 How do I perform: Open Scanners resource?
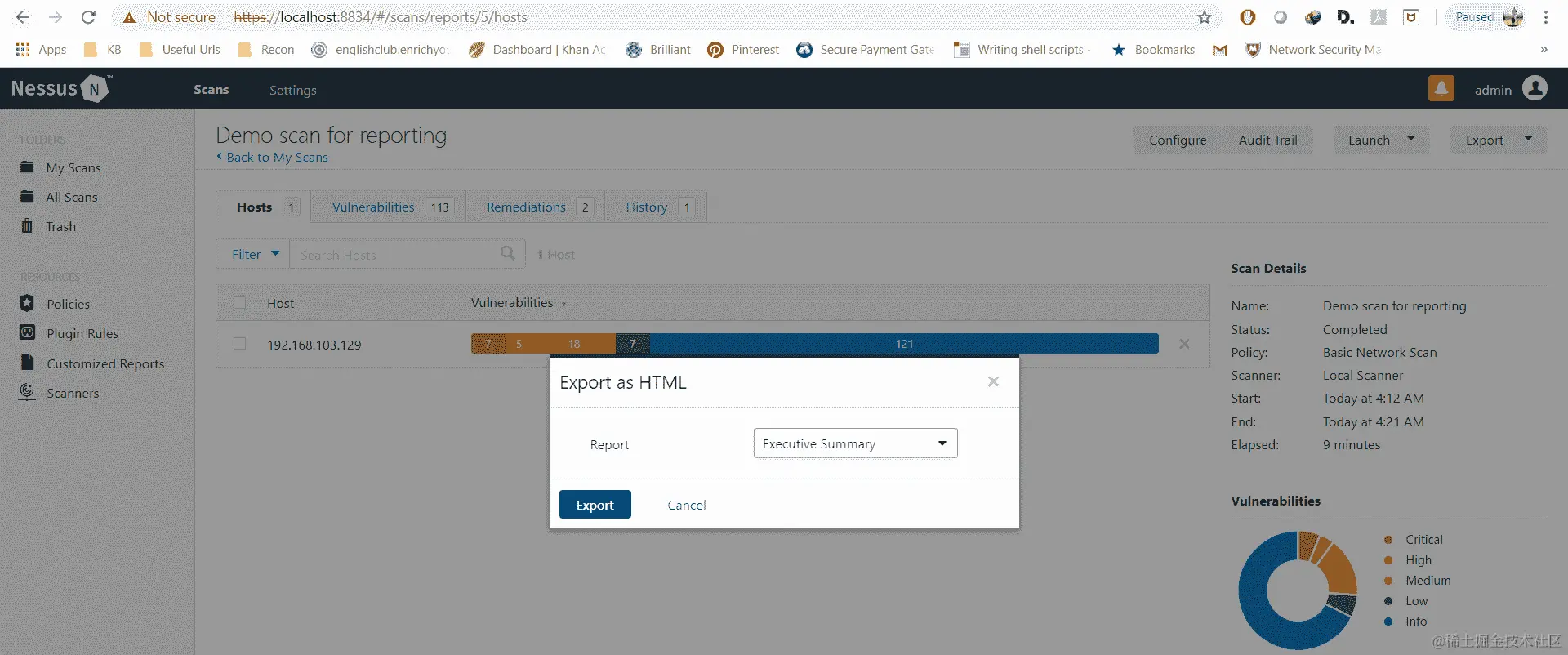pos(60,393)
